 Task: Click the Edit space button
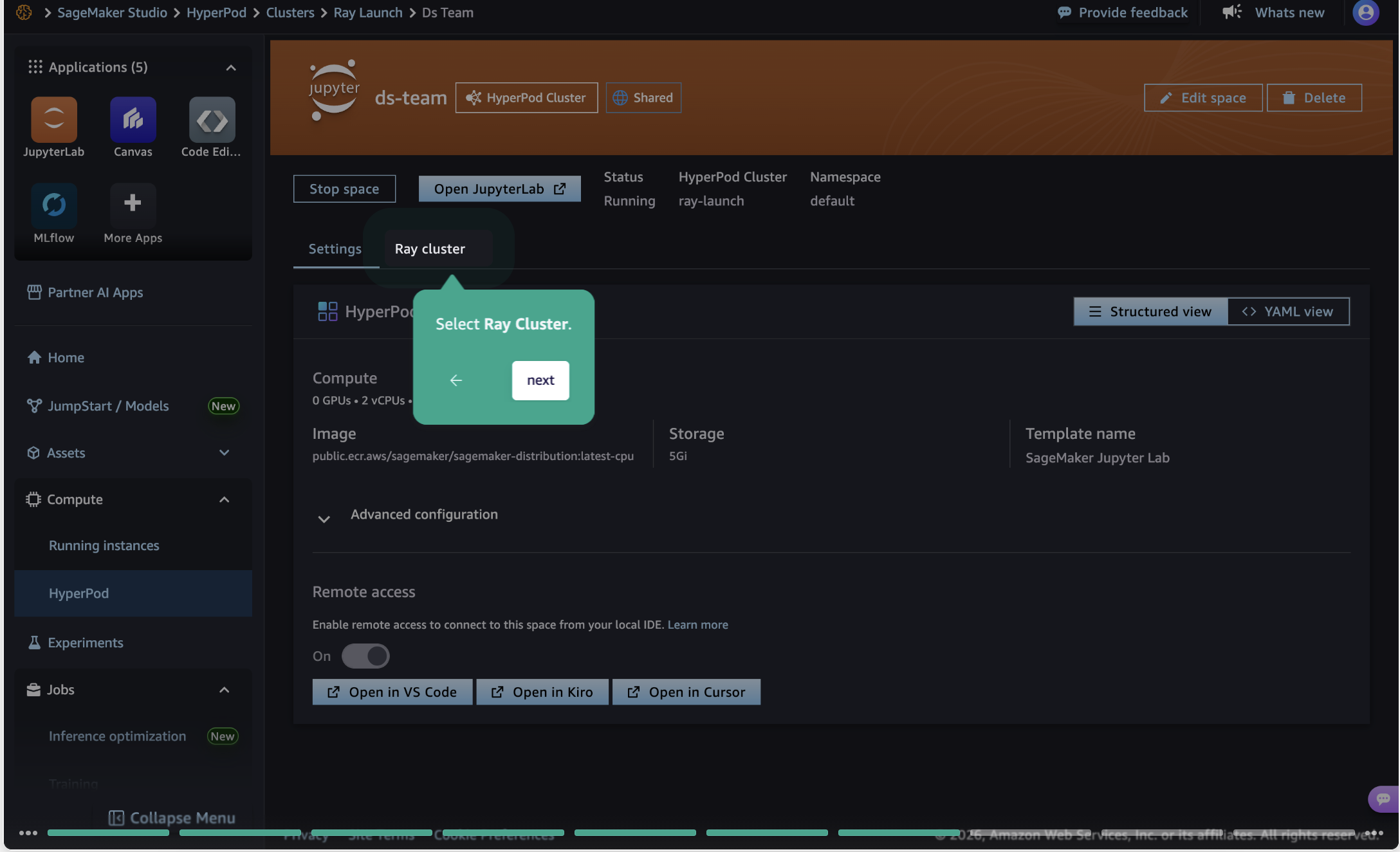click(1203, 98)
